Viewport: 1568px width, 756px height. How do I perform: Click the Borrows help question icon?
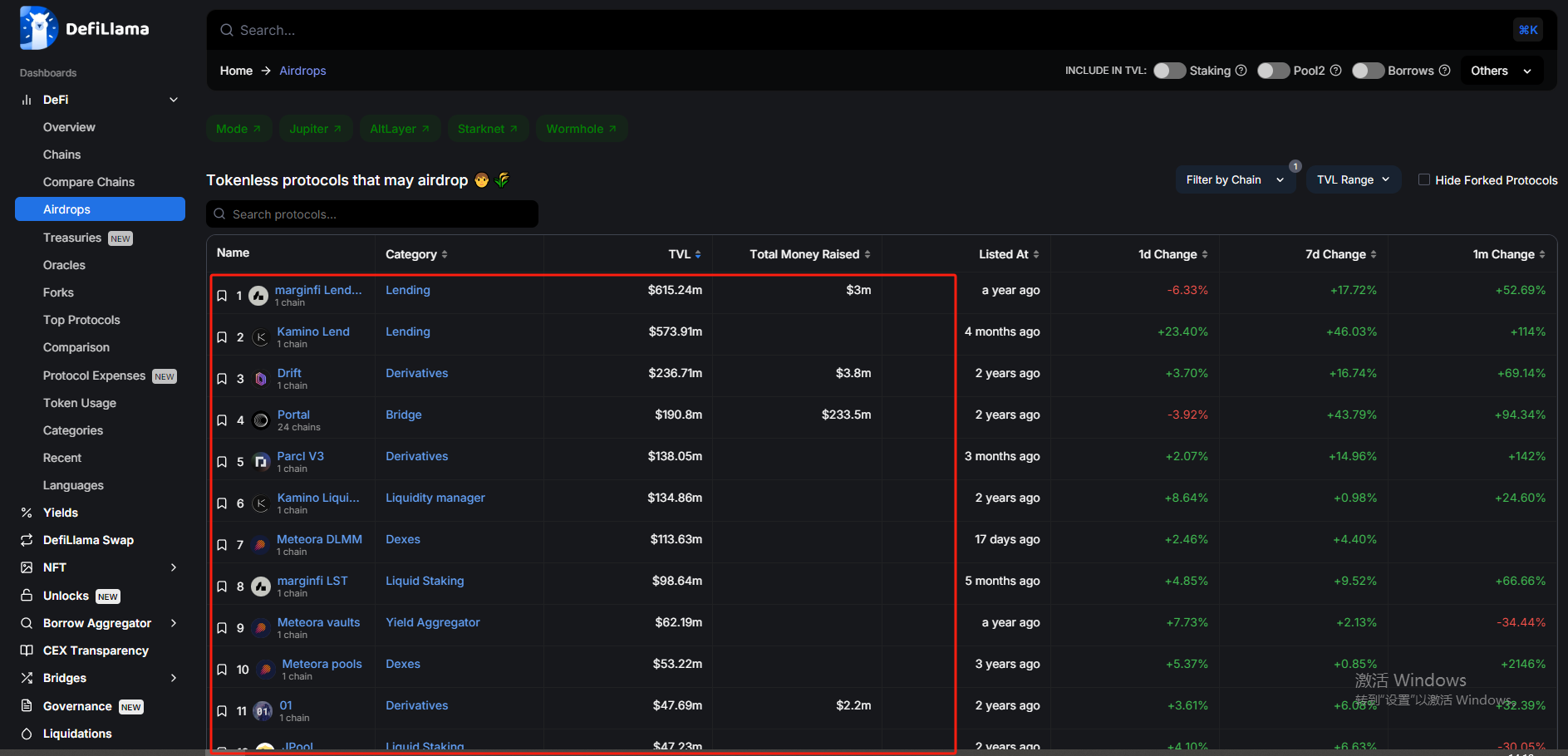(1445, 71)
